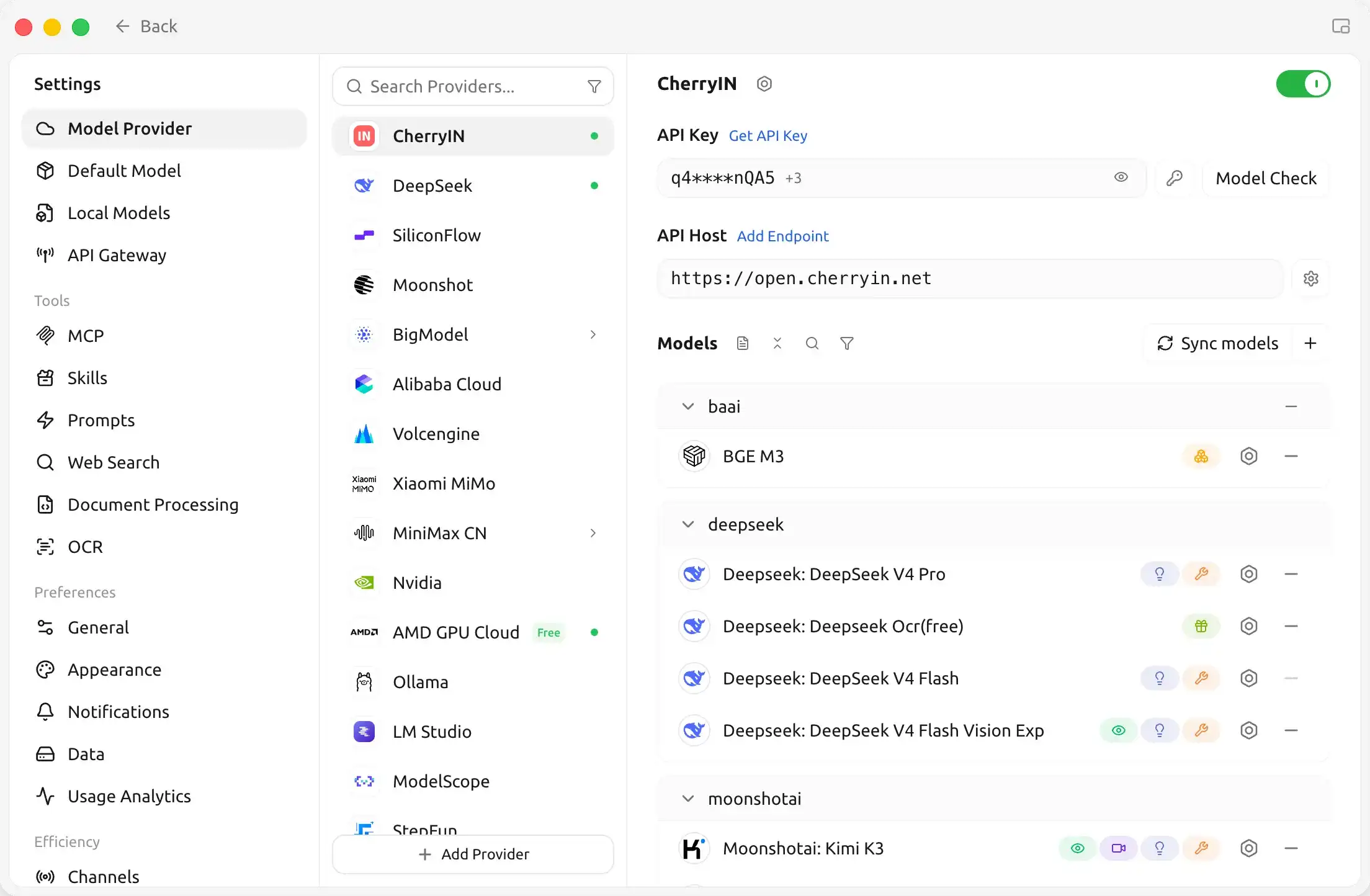Remove all baai group models
Viewport: 1370px width, 896px height.
tap(1291, 406)
